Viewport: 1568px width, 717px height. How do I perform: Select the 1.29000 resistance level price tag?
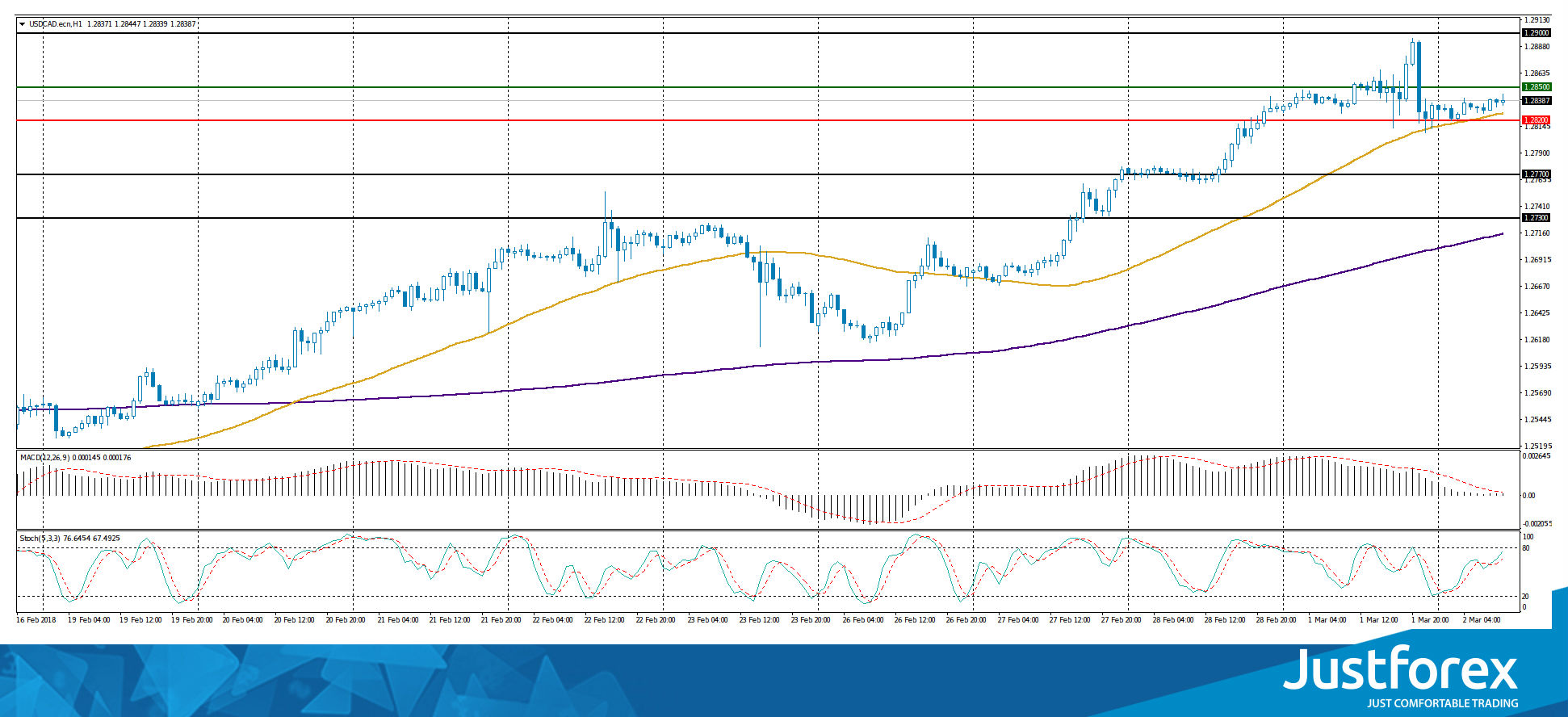(x=1536, y=33)
